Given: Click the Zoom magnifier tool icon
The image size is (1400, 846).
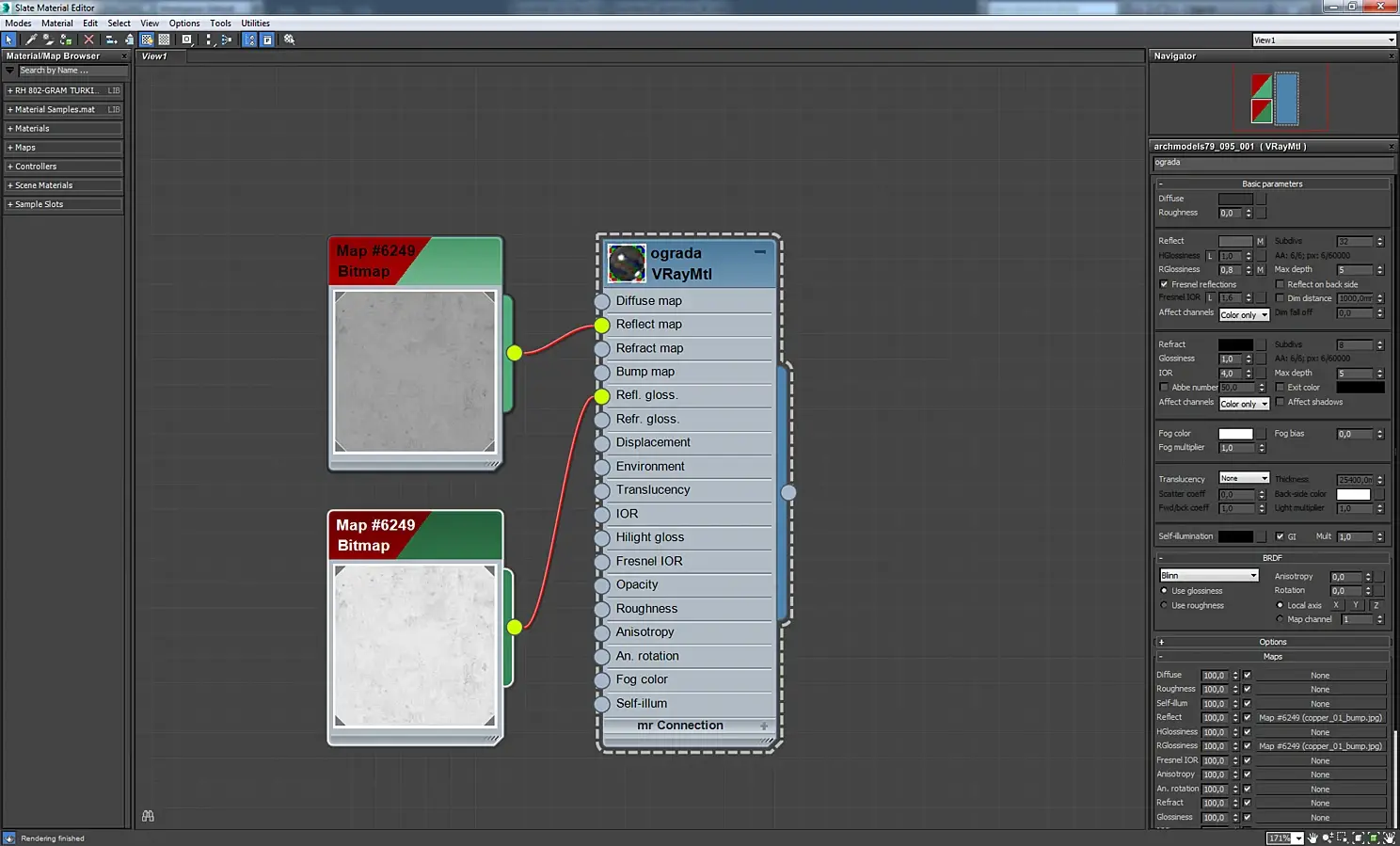Looking at the screenshot, I should click(x=1328, y=838).
